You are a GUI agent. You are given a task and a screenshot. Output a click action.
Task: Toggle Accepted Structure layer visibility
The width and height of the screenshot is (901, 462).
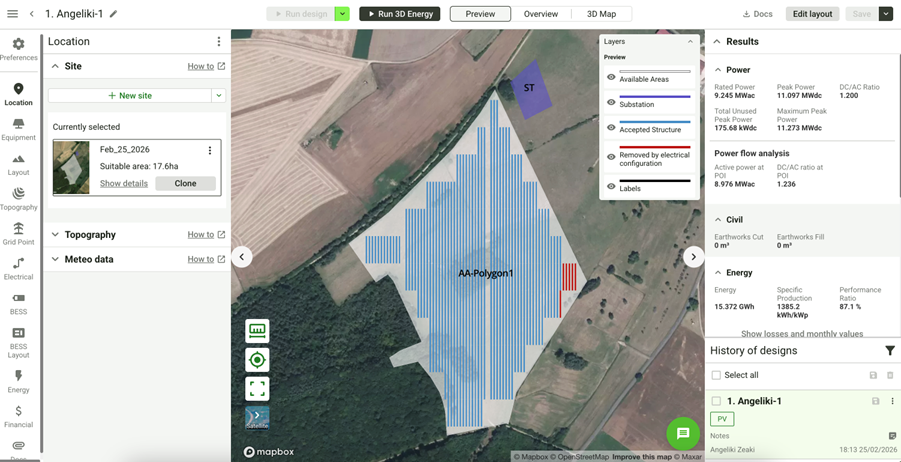point(611,127)
